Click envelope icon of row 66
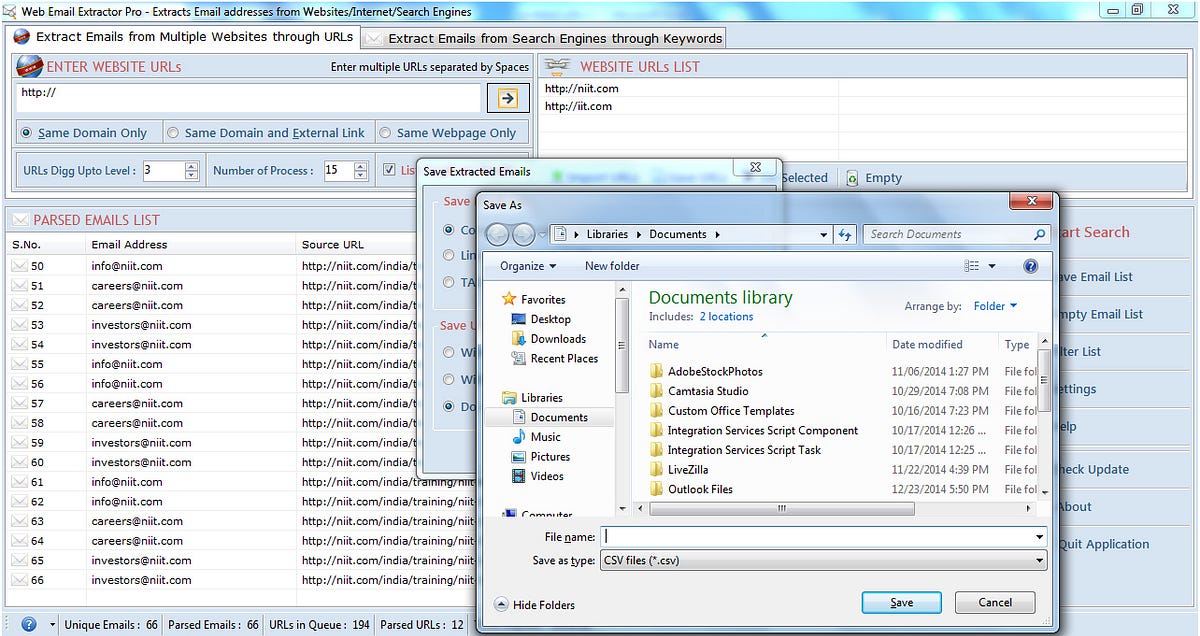 pyautogui.click(x=19, y=580)
